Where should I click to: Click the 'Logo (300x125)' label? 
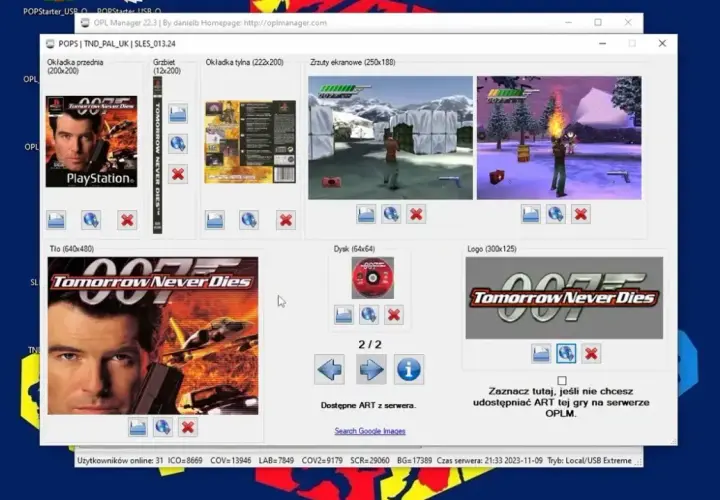pyautogui.click(x=492, y=249)
